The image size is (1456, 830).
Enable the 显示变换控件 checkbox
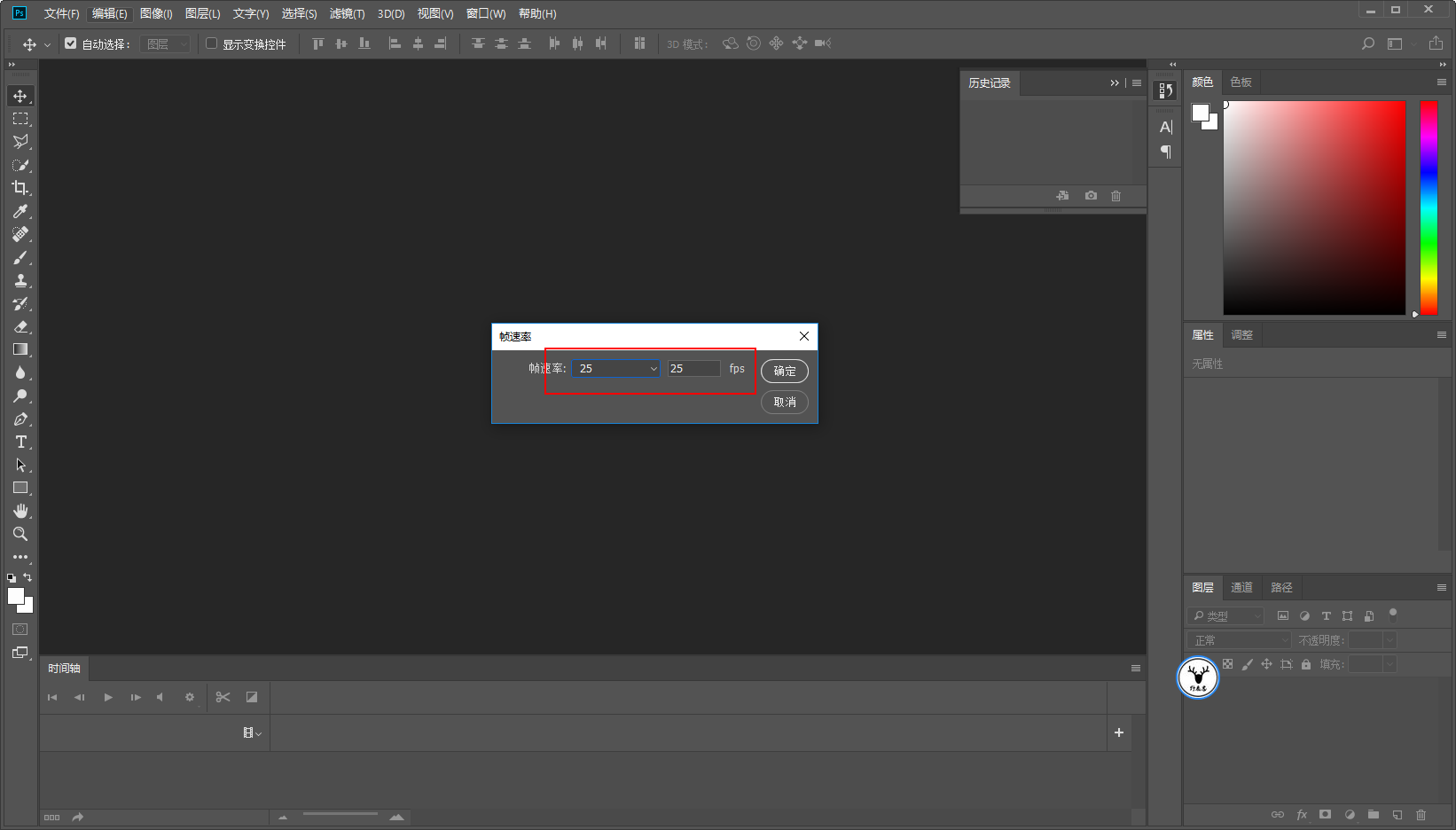(x=212, y=43)
